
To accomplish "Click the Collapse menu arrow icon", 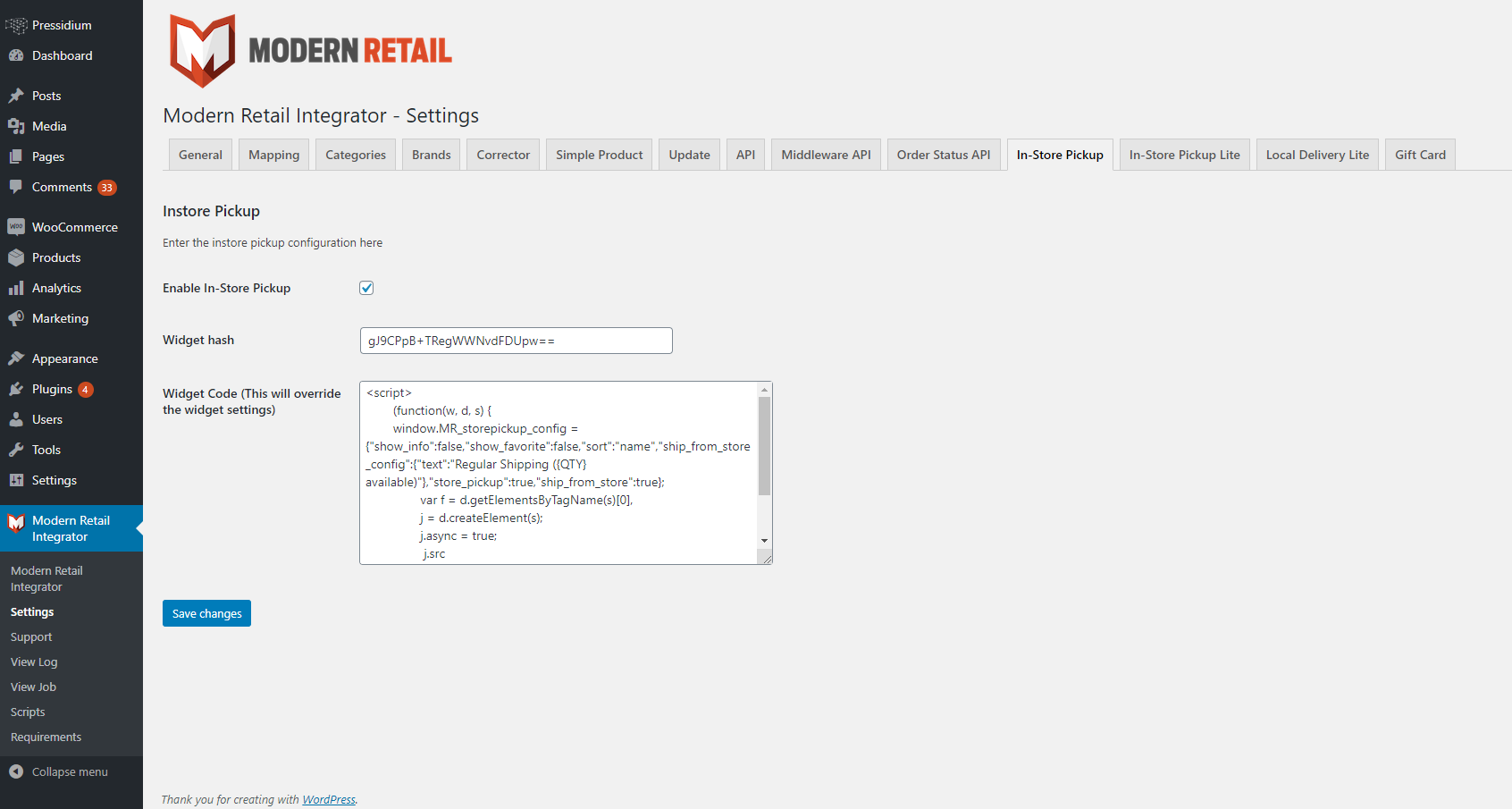I will tap(16, 771).
